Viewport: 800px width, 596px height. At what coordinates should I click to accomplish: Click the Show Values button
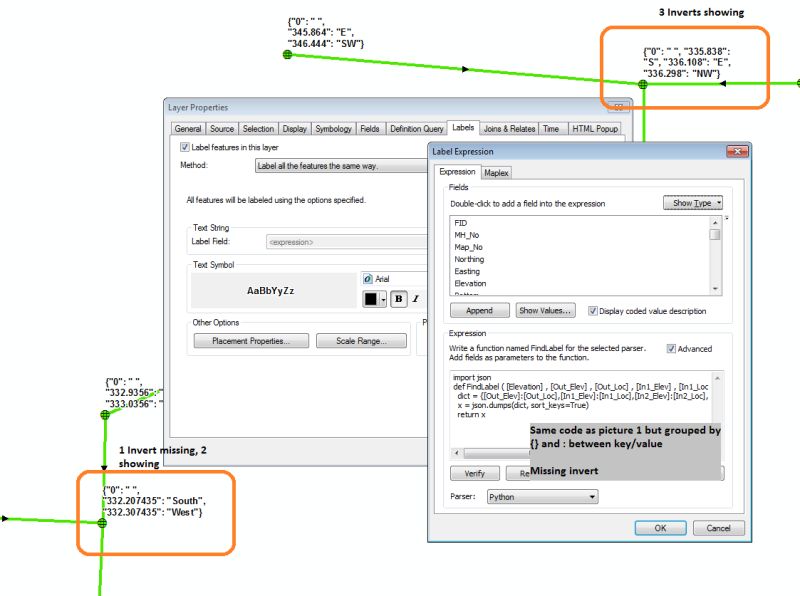(546, 310)
